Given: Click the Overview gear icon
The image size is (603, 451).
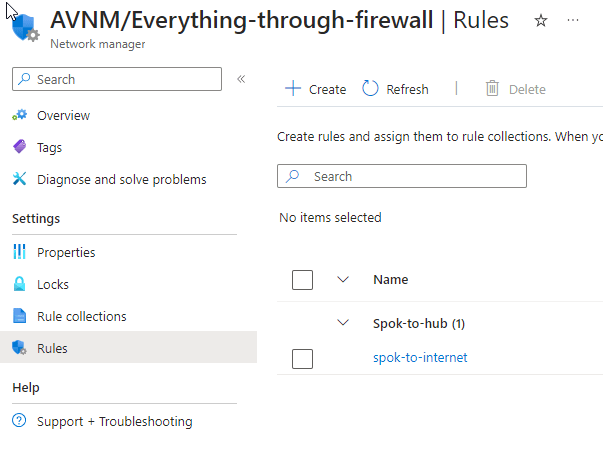Looking at the screenshot, I should point(20,115).
